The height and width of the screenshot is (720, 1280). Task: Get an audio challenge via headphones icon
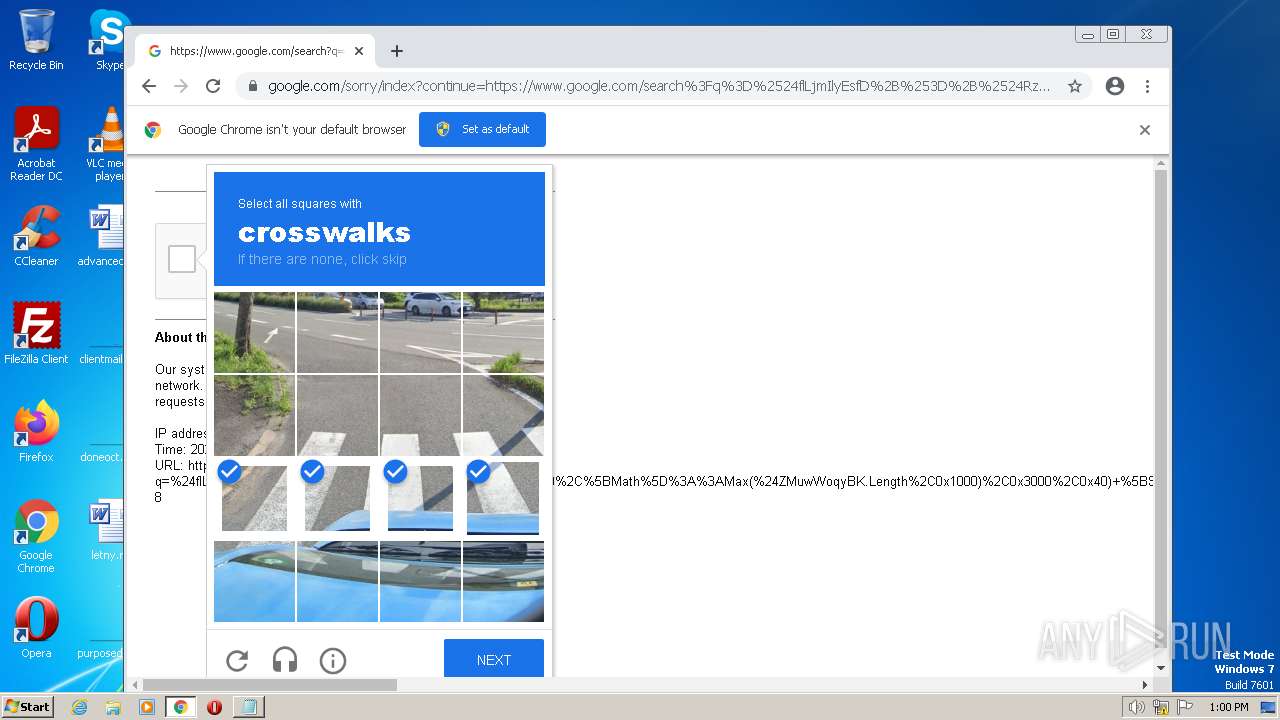(x=285, y=660)
